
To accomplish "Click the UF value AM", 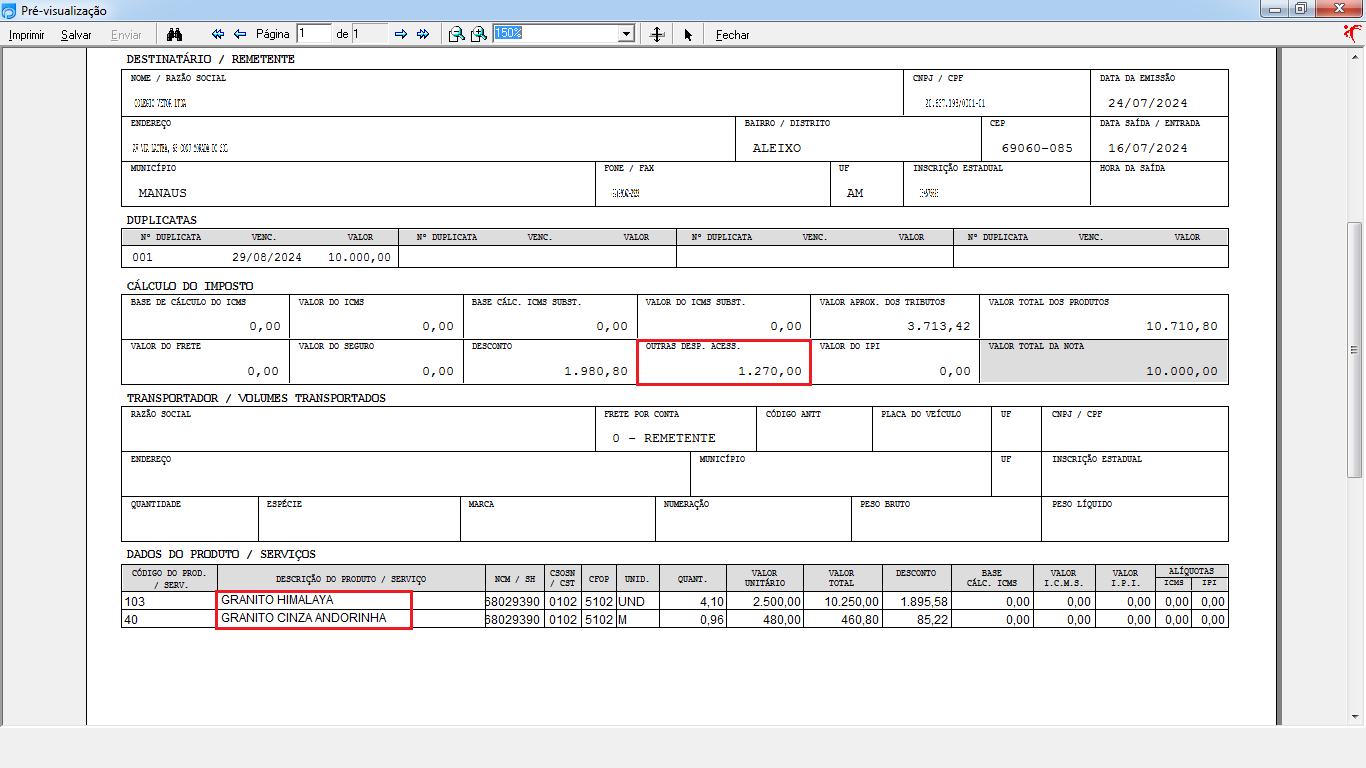I will [x=855, y=193].
